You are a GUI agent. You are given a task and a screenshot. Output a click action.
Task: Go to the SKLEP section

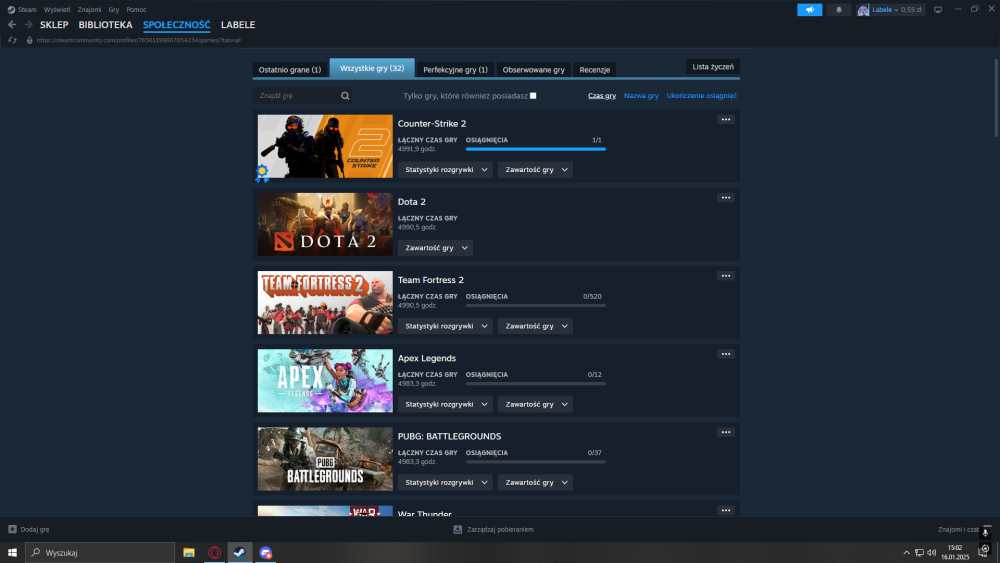[54, 25]
